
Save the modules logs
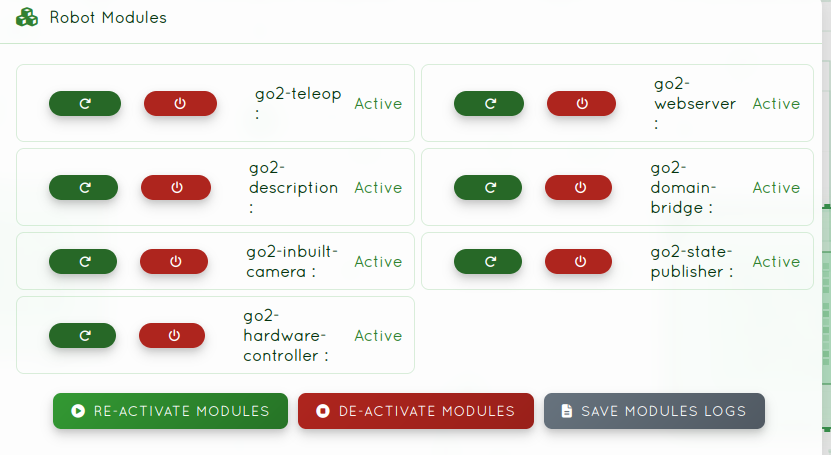654,411
